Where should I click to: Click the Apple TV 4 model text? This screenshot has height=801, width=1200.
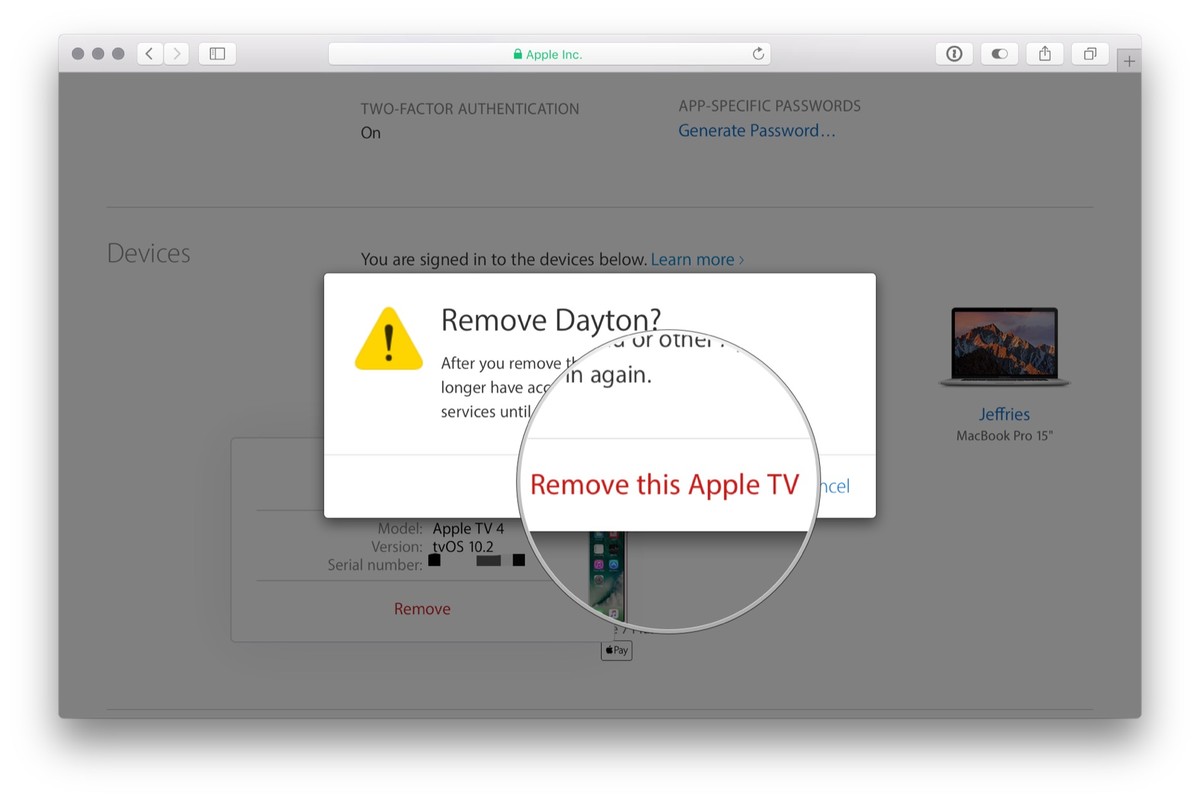pos(469,528)
